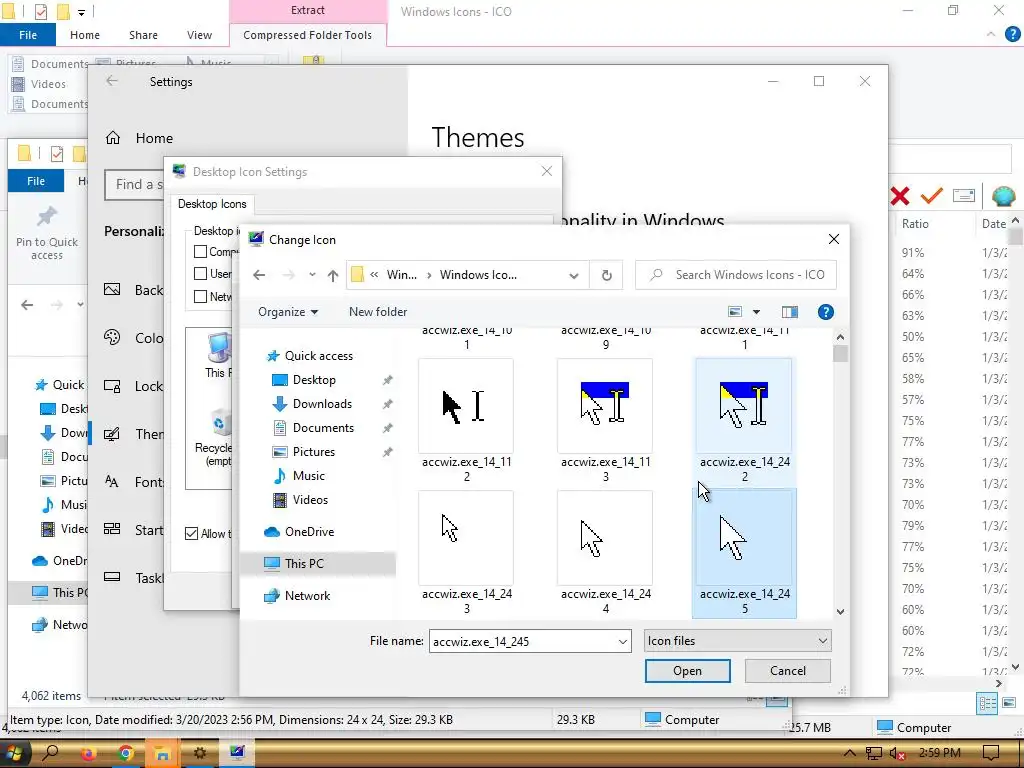Select accwiz.exe_14_112 icon thumbnail

pos(466,406)
